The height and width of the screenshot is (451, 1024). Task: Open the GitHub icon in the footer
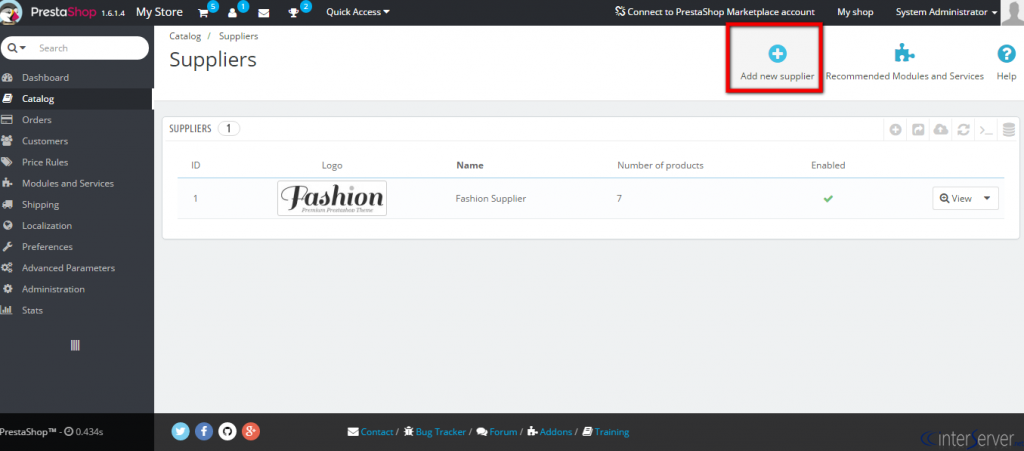pyautogui.click(x=227, y=431)
